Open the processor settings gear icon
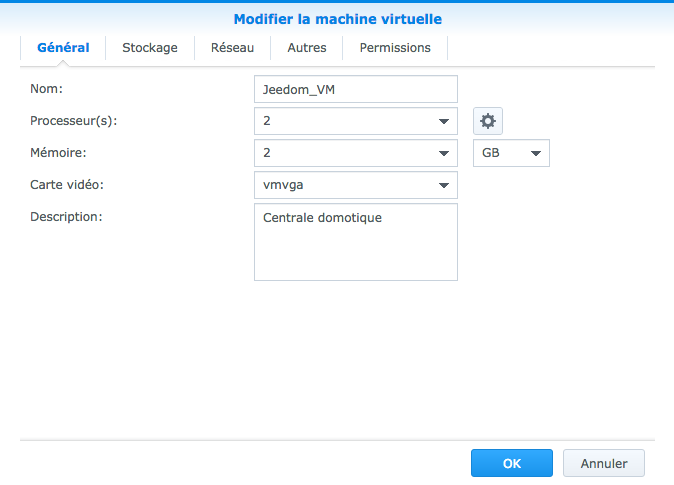Screen dimensions: 674x485 488,121
